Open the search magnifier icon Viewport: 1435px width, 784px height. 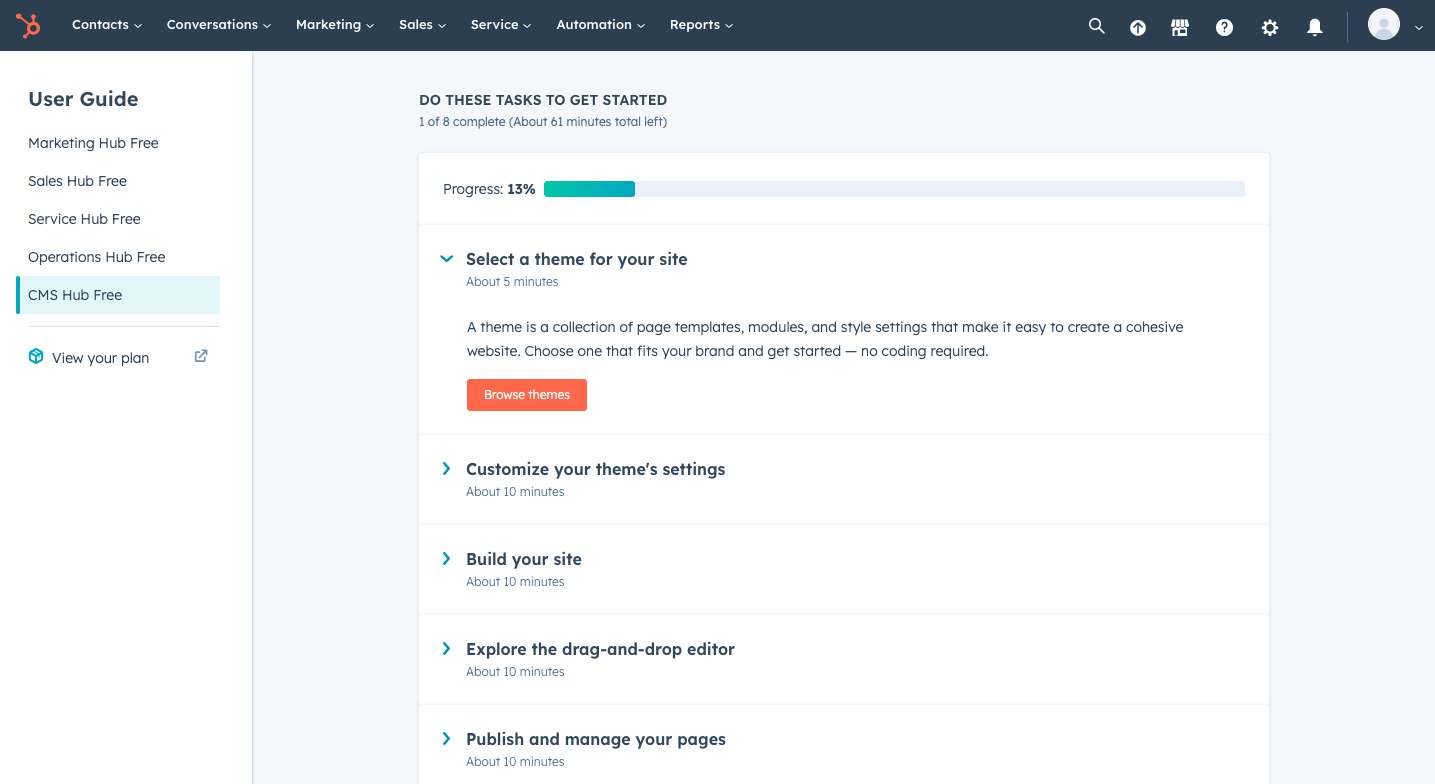pos(1097,26)
